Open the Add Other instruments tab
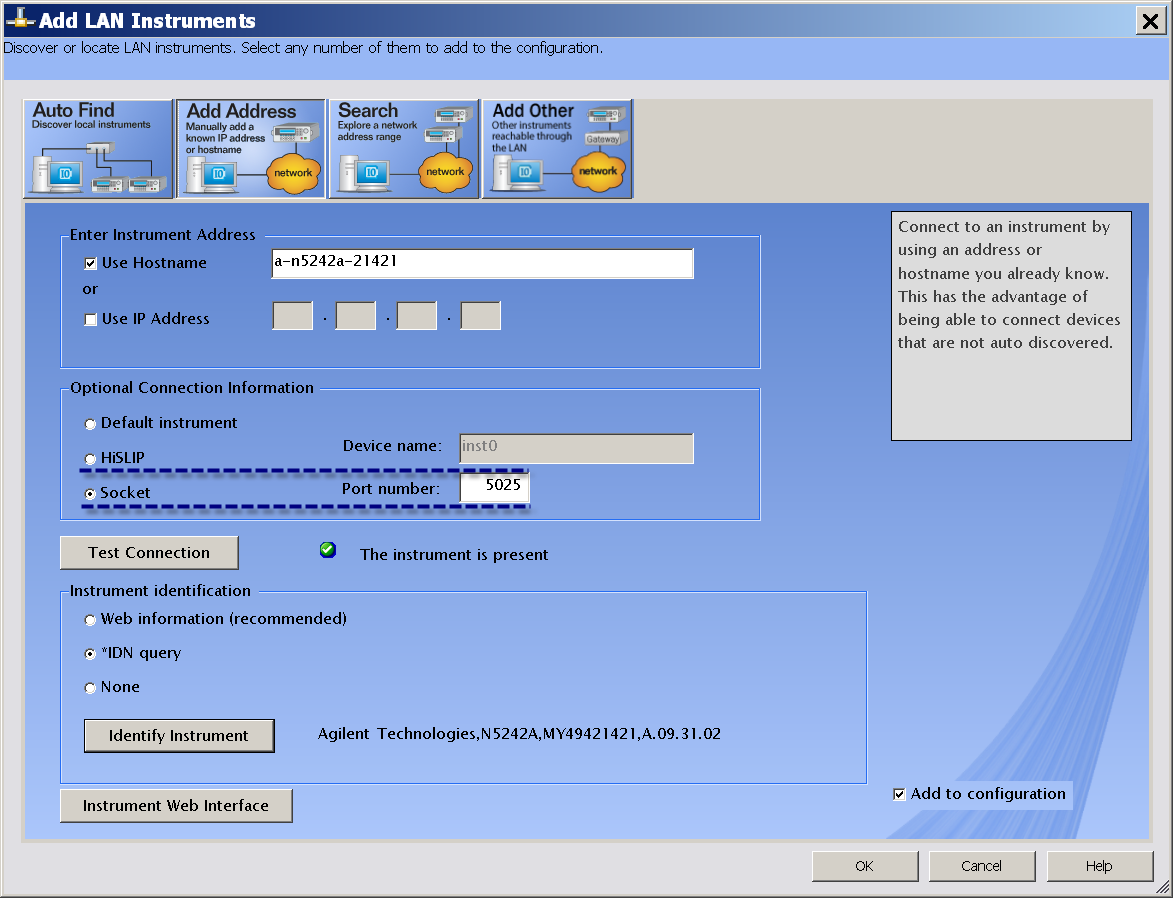Screen dimensions: 1173x898 [557, 149]
